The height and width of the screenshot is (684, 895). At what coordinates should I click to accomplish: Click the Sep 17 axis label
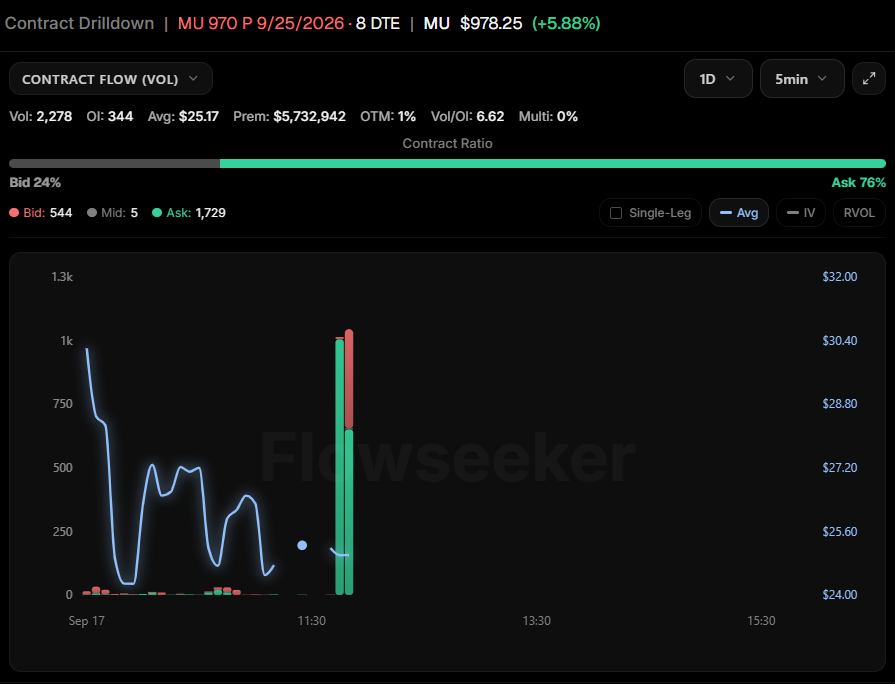point(87,621)
